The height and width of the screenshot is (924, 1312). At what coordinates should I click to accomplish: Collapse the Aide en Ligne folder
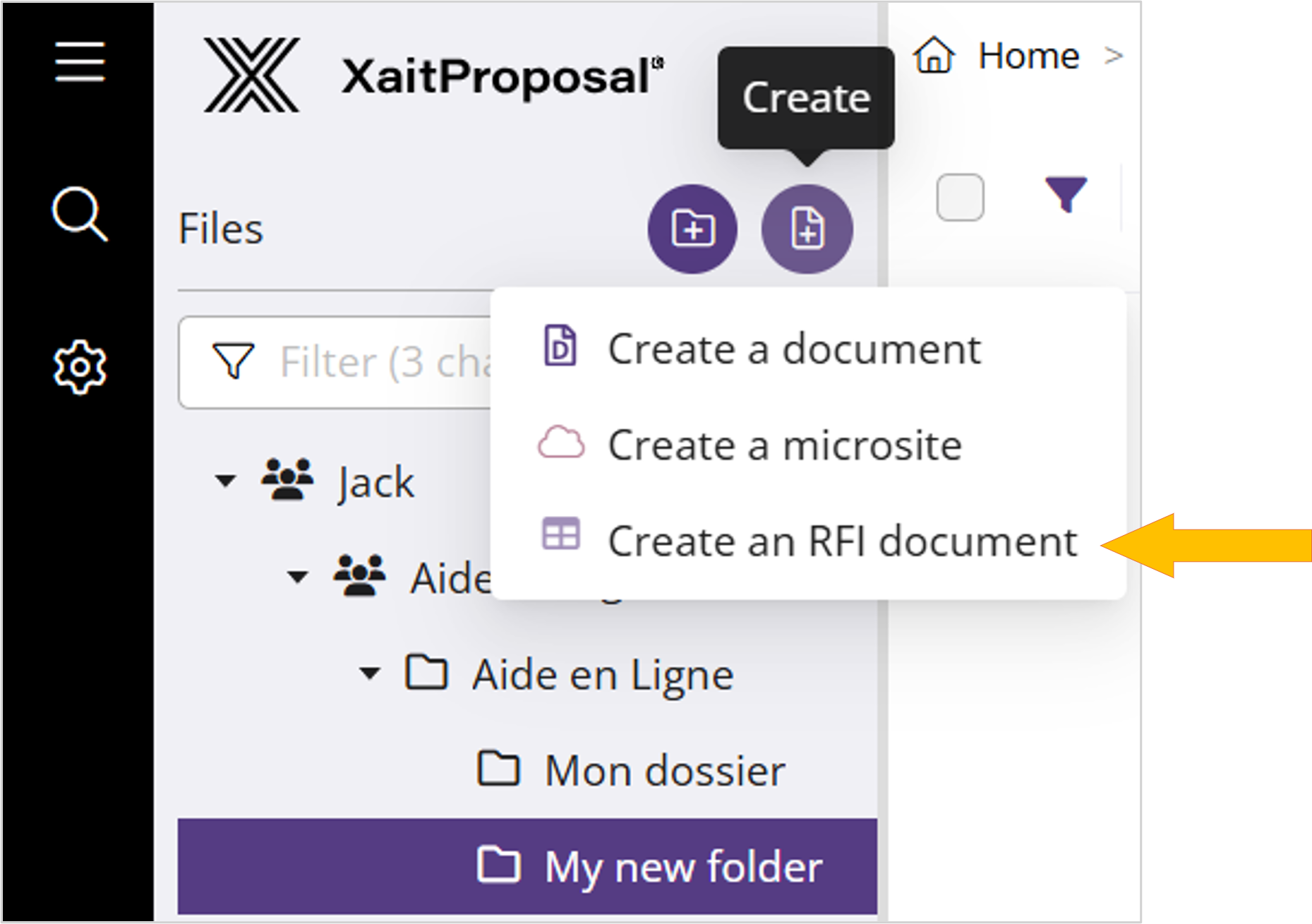368,674
